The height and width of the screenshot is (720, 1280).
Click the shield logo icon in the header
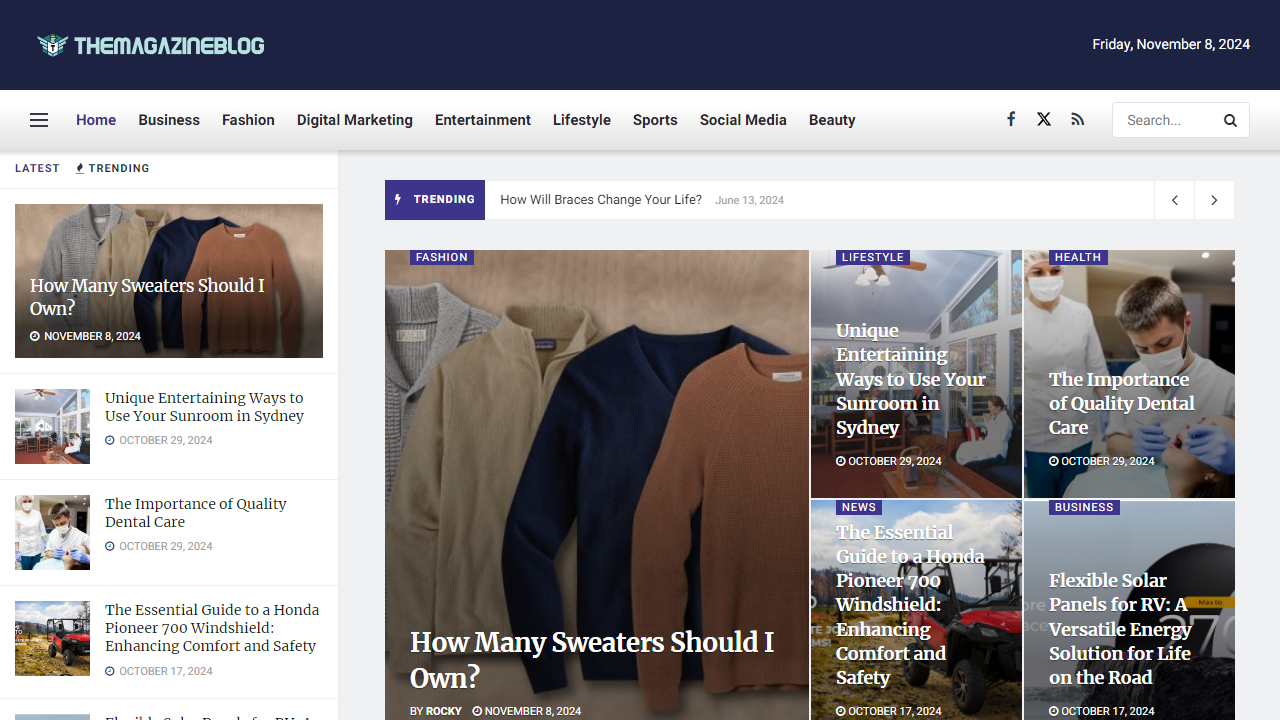(x=51, y=44)
